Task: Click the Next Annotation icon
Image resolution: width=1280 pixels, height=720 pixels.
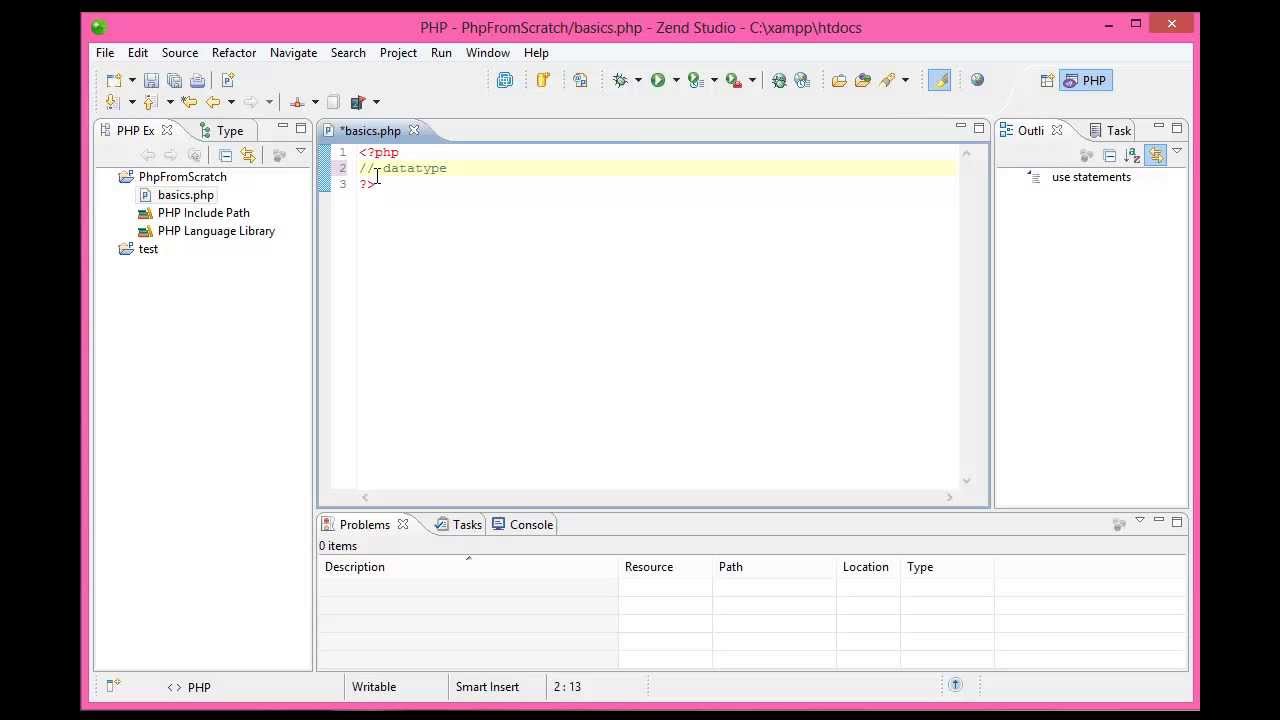Action: click(x=113, y=102)
